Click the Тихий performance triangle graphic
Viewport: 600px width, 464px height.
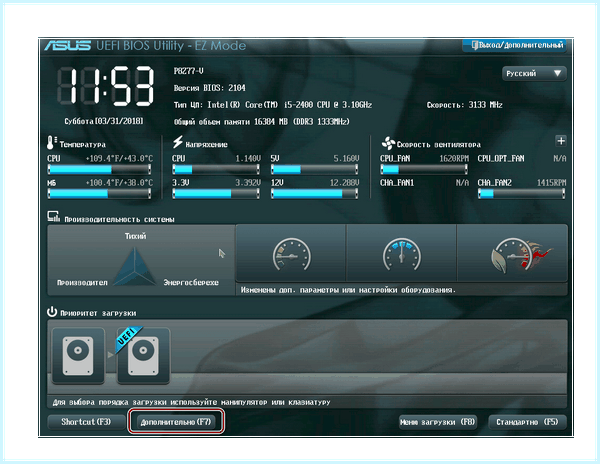click(135, 267)
